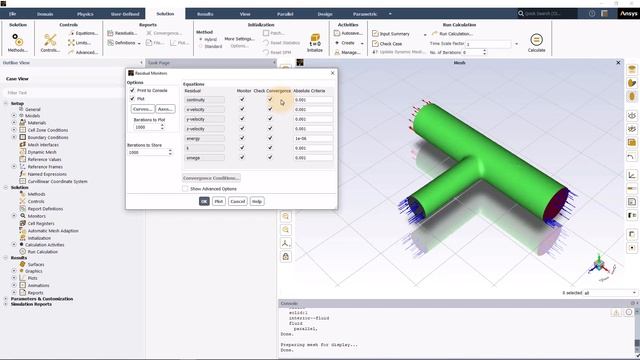Click OK in Residual Monitors dialog
The image size is (640, 360).
204,201
